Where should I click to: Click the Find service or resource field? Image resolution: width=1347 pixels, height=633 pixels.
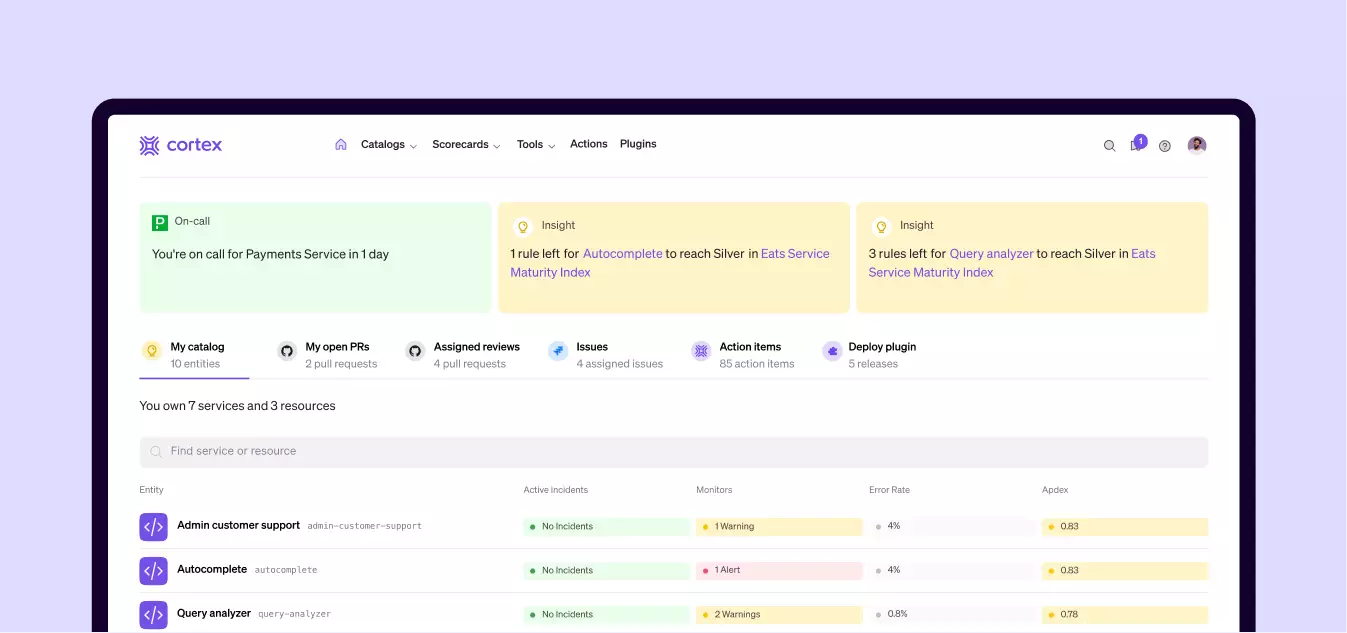click(x=673, y=451)
